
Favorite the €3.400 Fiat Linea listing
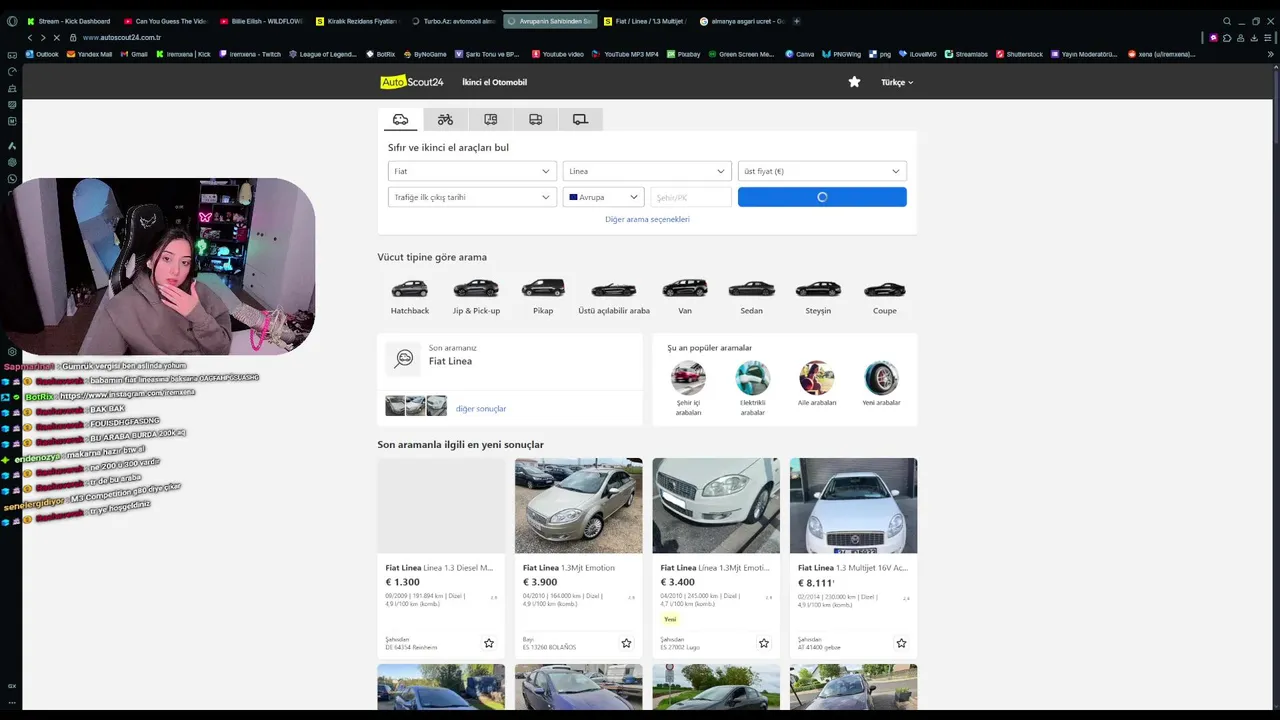pos(764,643)
